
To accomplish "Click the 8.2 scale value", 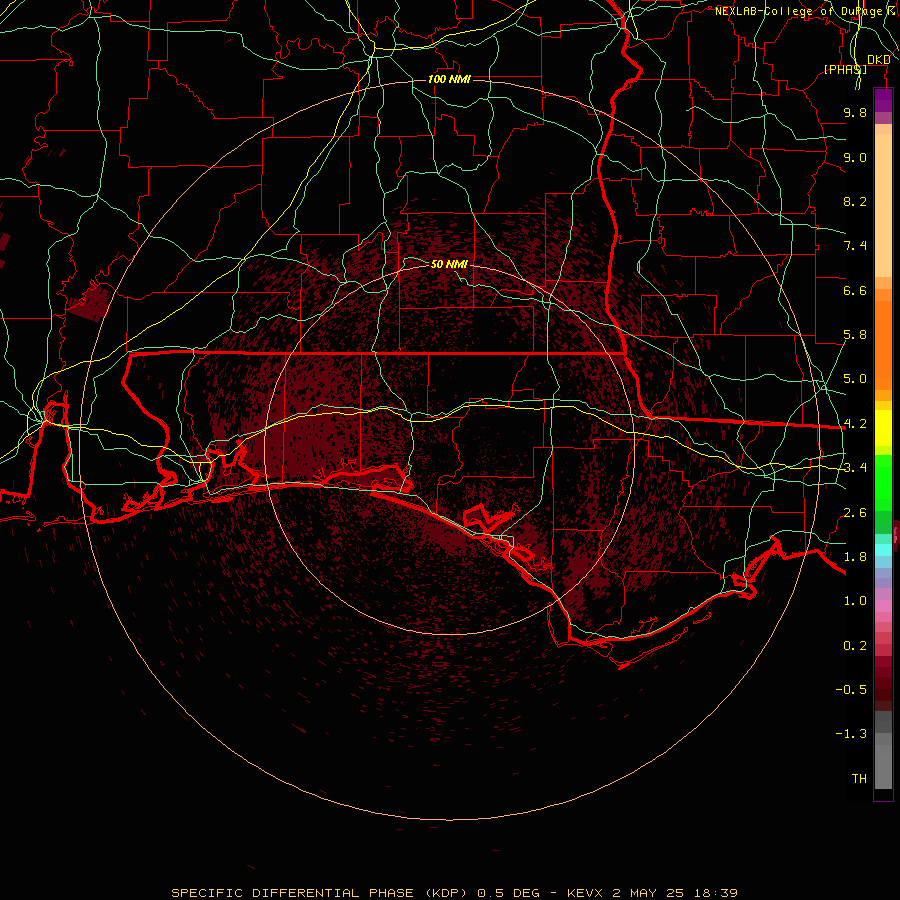I will click(855, 201).
